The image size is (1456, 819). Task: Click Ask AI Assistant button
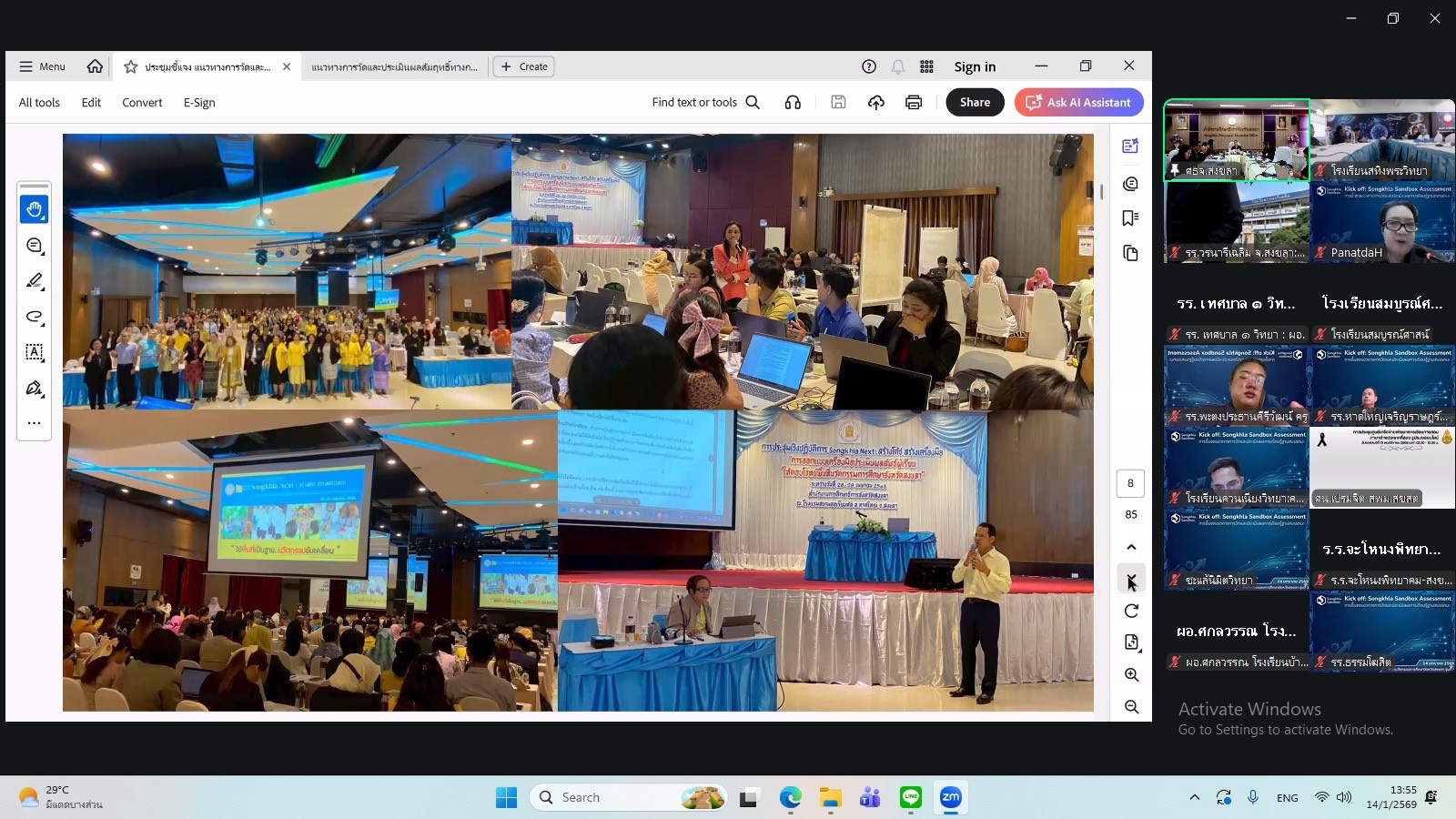(x=1078, y=103)
